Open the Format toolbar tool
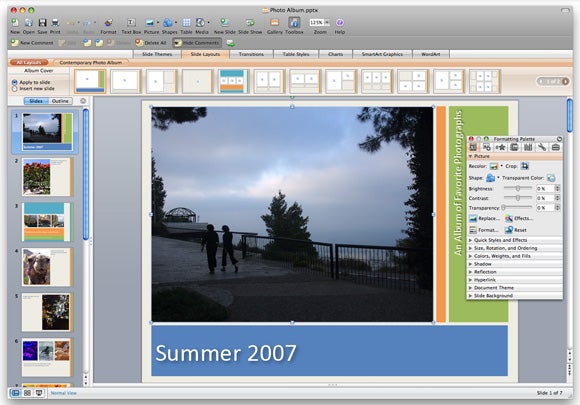 tap(108, 23)
